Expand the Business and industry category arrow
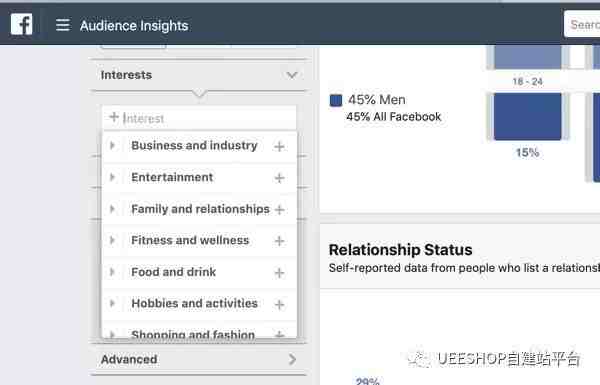 coord(112,145)
